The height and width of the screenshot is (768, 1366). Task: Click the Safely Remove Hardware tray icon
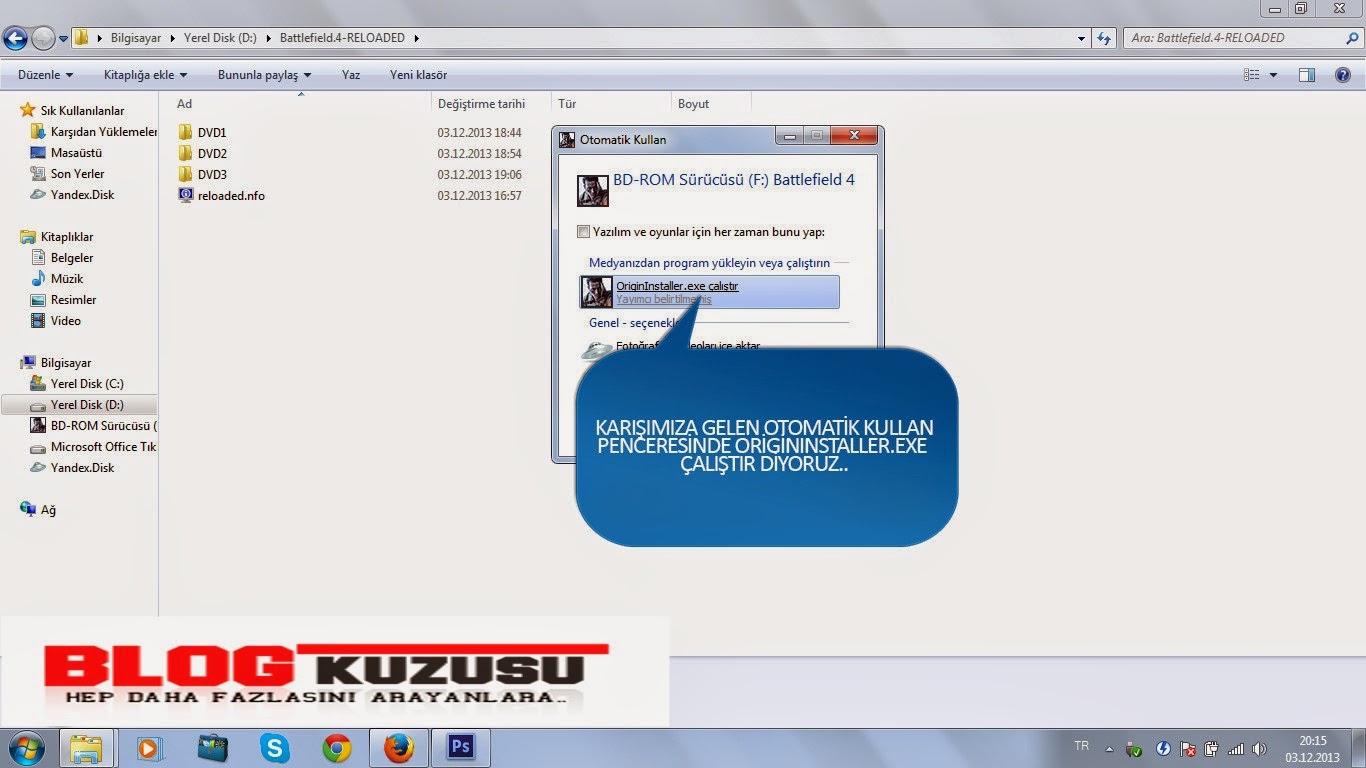(1134, 748)
